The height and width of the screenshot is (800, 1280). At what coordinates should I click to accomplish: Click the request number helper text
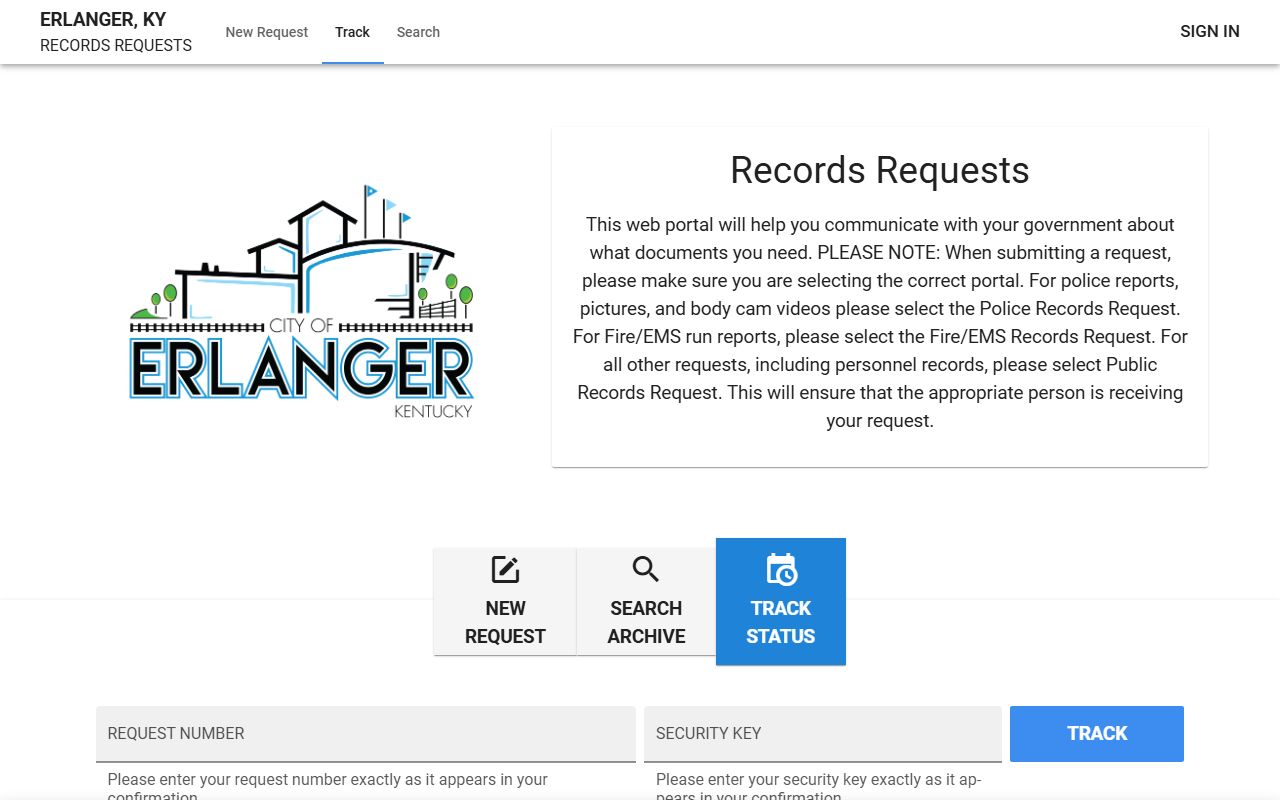tap(328, 787)
